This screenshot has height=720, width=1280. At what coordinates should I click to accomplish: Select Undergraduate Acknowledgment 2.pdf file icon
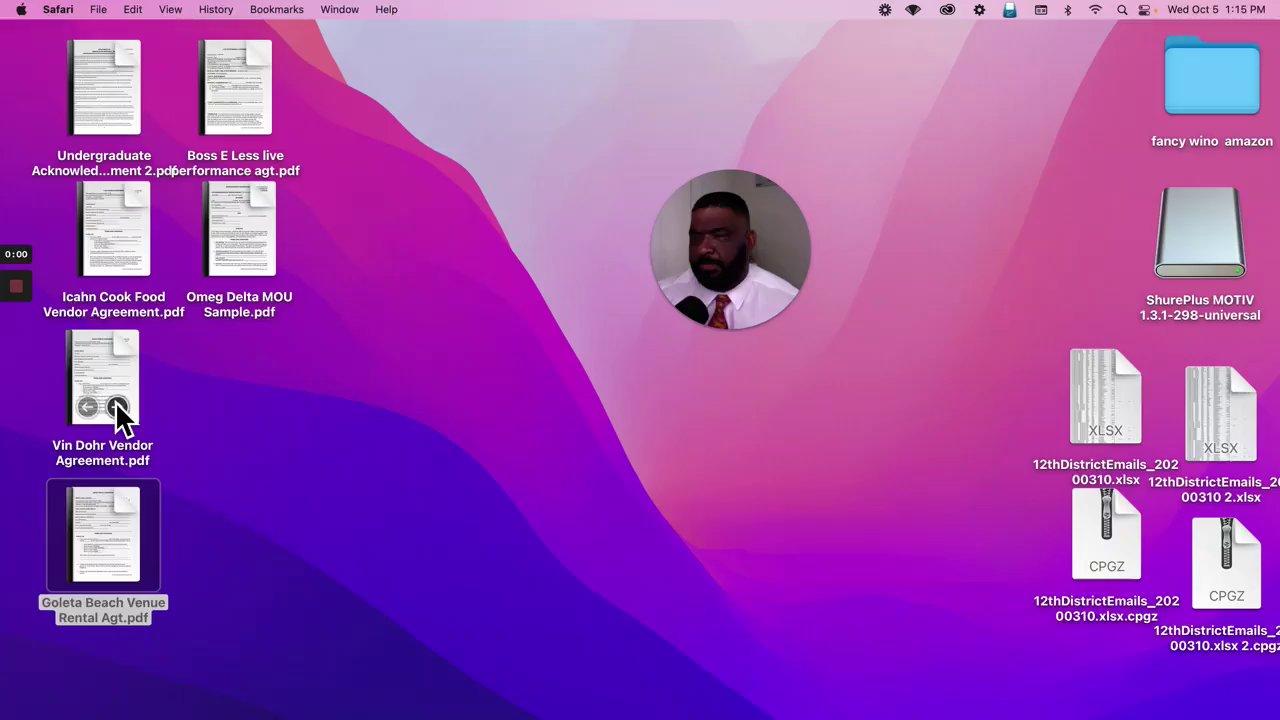[104, 88]
